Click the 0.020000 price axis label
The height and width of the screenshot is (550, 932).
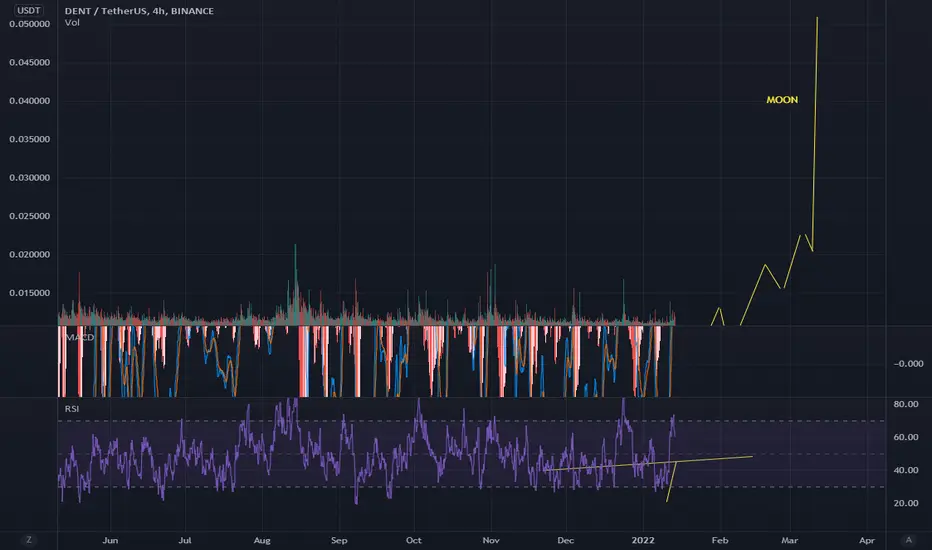[29, 254]
